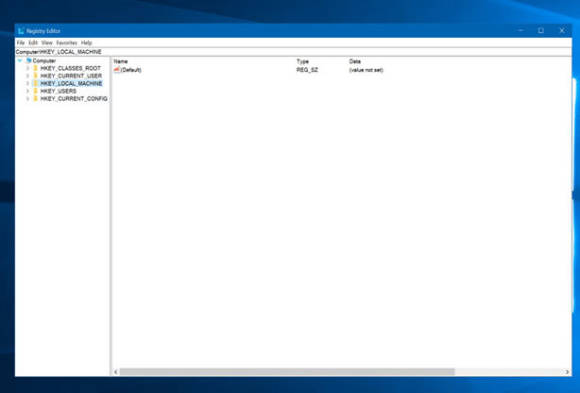Expand the HKEY_CURRENT_CONFIG key
Screen dimensions: 580x393
point(28,99)
